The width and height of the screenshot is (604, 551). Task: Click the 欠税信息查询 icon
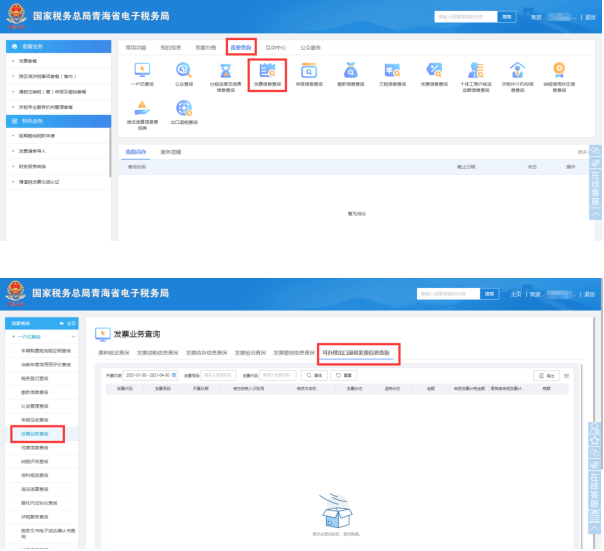click(x=392, y=72)
